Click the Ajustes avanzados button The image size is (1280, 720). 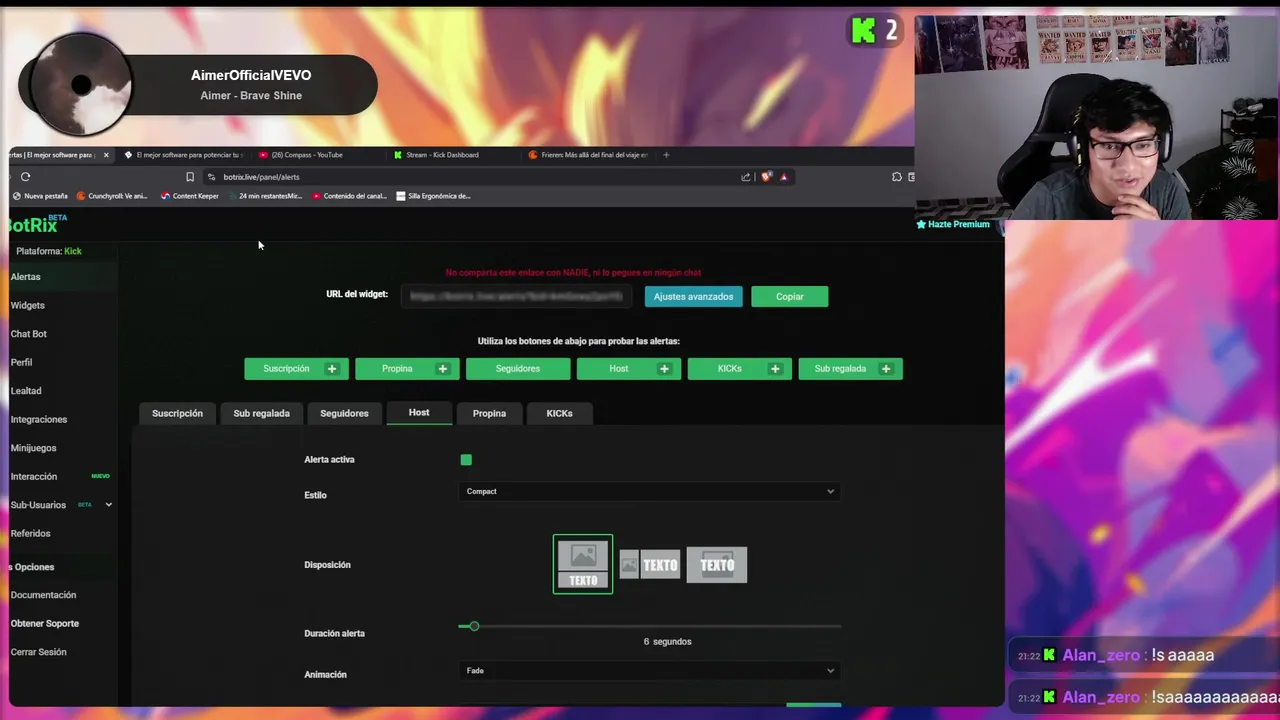(694, 297)
